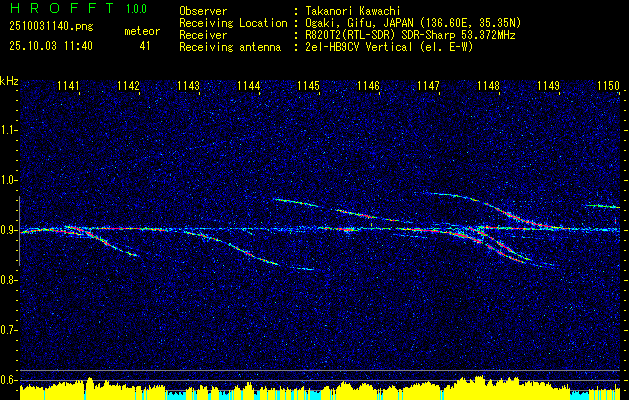Click the R820T2(RTL-SDR) SDR-Sharp receiver text
This screenshot has height=400, width=629.
tap(410, 35)
